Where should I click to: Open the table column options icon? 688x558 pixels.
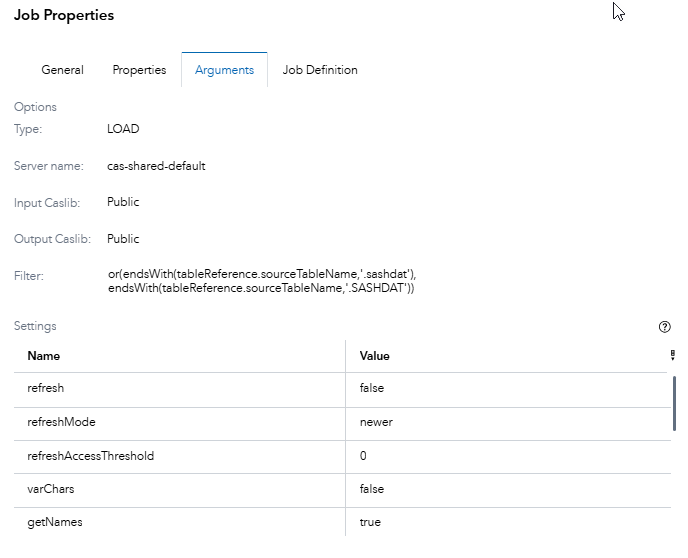[x=672, y=355]
